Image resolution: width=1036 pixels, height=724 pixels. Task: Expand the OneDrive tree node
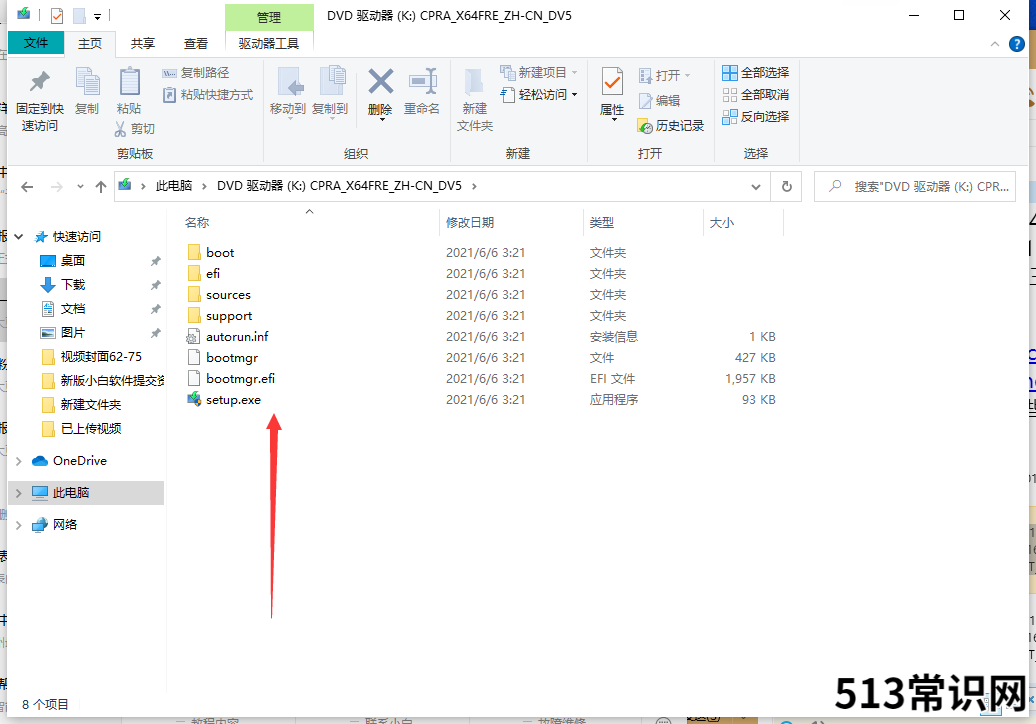18,461
